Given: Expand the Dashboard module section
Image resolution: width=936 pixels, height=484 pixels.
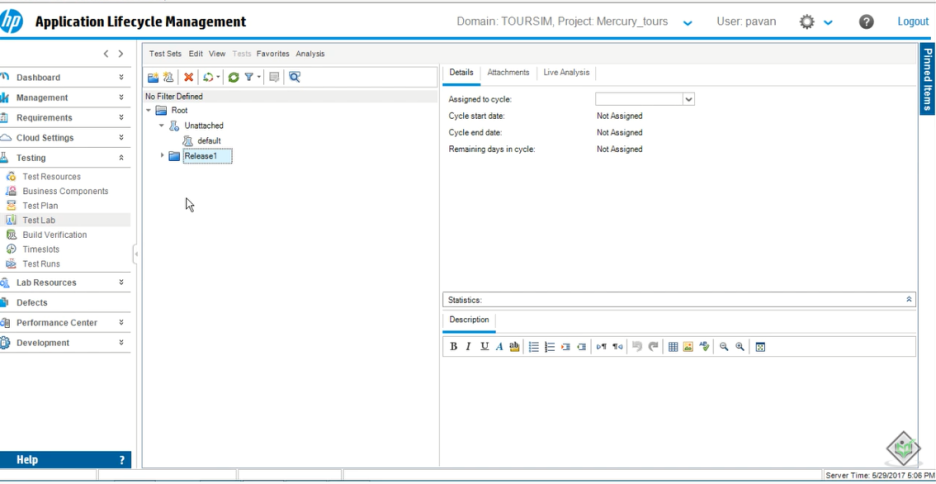Looking at the screenshot, I should 121,78.
